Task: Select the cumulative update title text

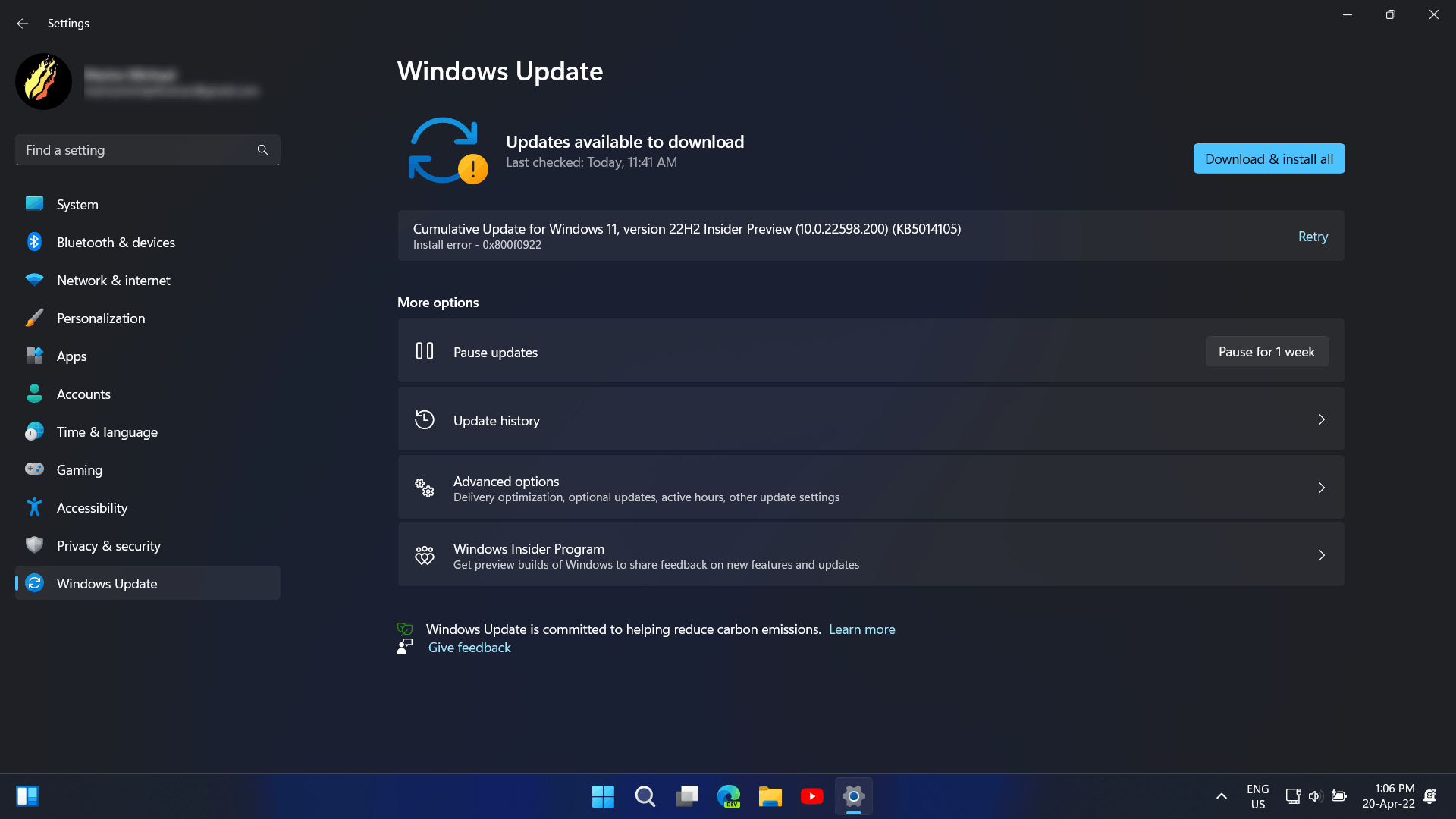Action: pos(687,229)
